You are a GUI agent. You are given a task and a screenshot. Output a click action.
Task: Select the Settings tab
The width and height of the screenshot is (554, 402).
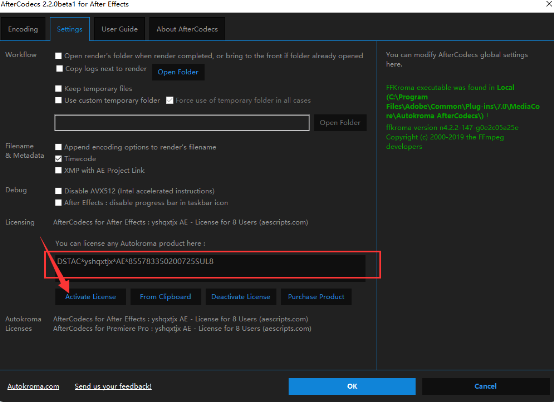pyautogui.click(x=70, y=29)
